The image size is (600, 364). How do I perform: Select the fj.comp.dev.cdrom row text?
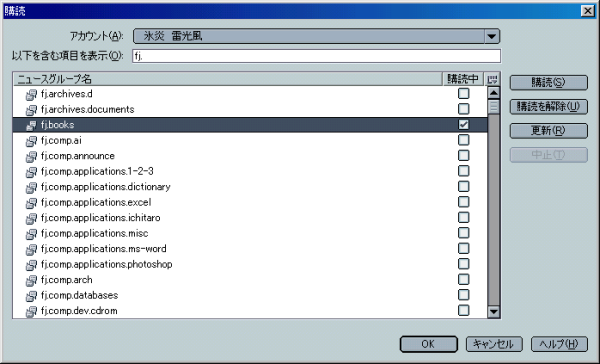click(x=79, y=311)
